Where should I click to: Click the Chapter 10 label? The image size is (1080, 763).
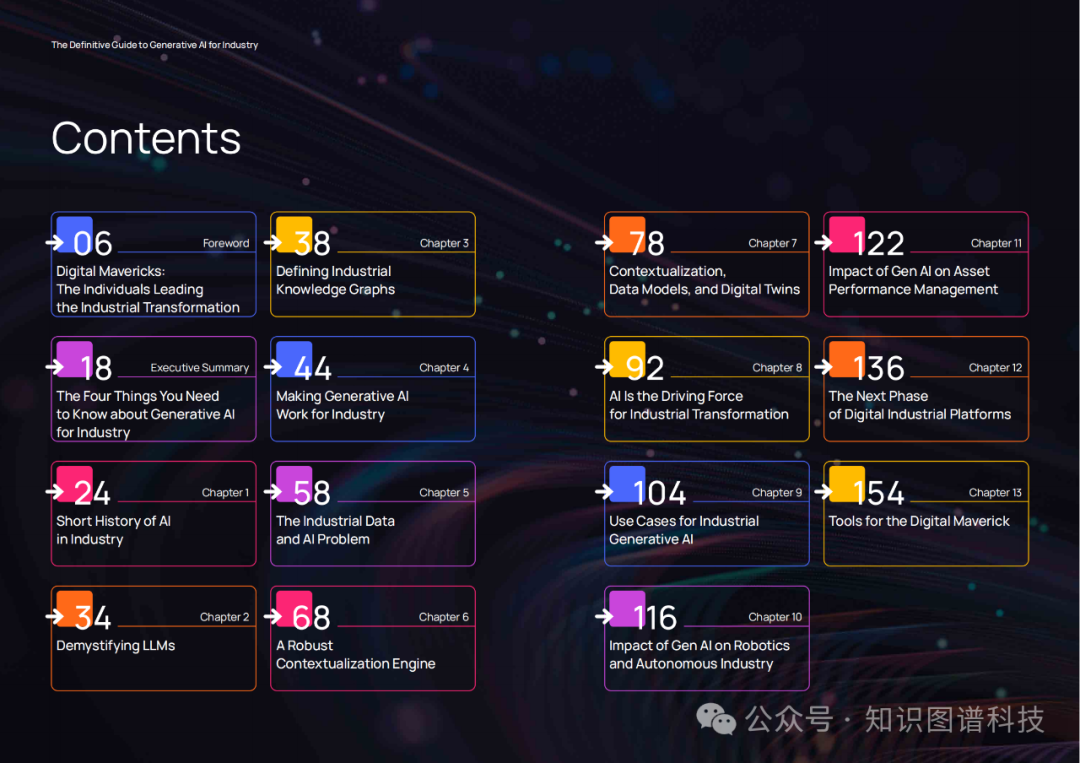(776, 617)
